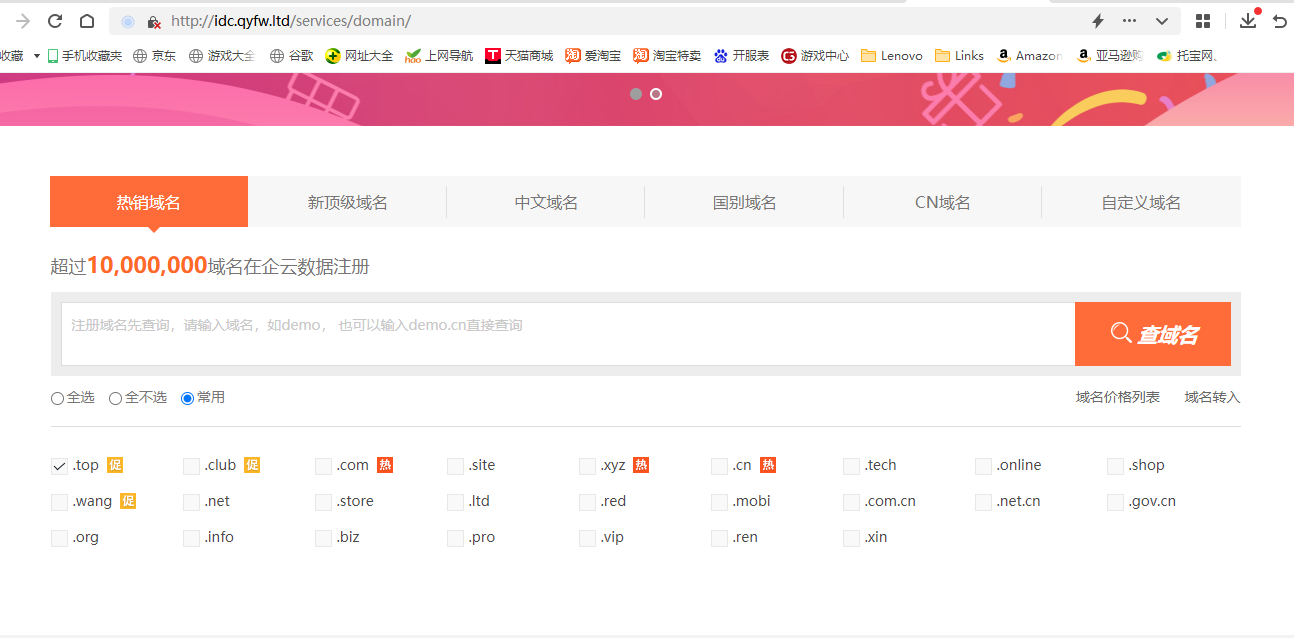This screenshot has width=1294, height=638.
Task: Expand the address bar dropdown chevron
Action: [x=1161, y=21]
